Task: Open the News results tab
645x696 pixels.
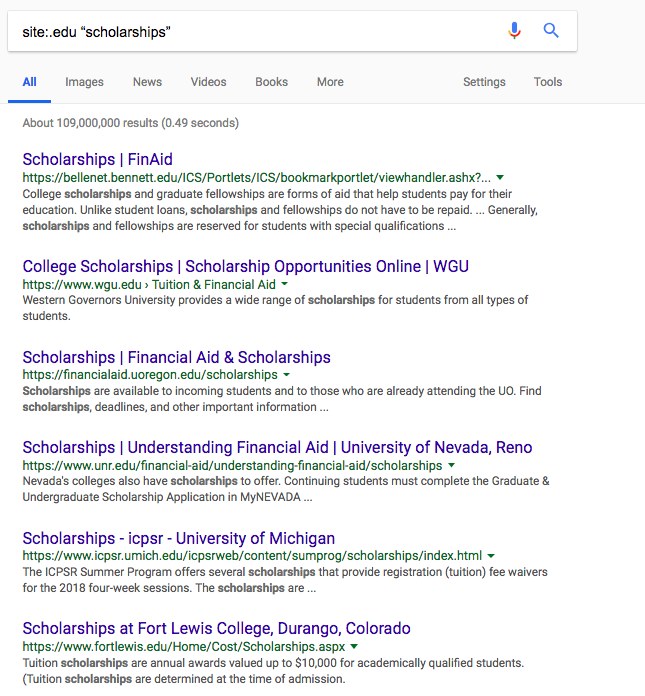Action: (x=147, y=82)
